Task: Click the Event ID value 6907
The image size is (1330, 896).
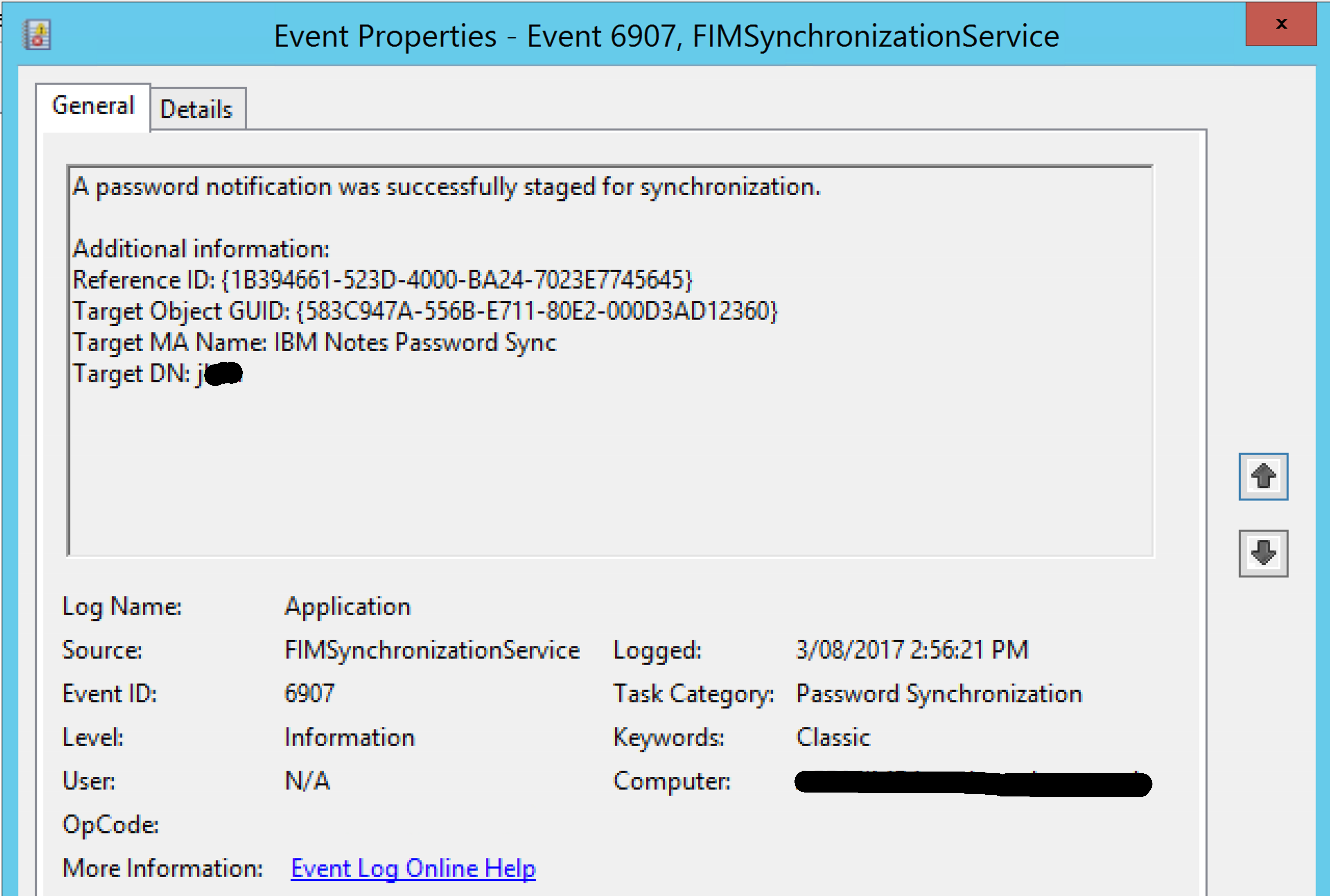Action: (x=309, y=694)
